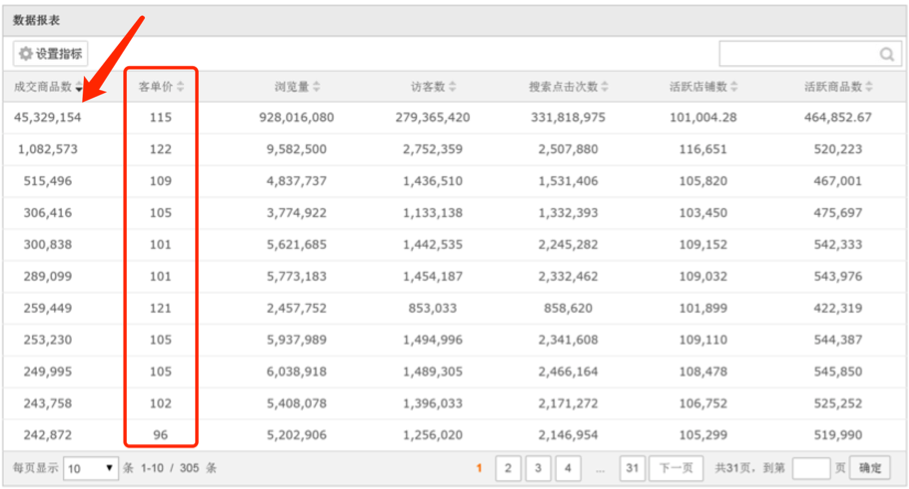
Task: Select 活跃商品数 value 519,990
Action: click(838, 435)
